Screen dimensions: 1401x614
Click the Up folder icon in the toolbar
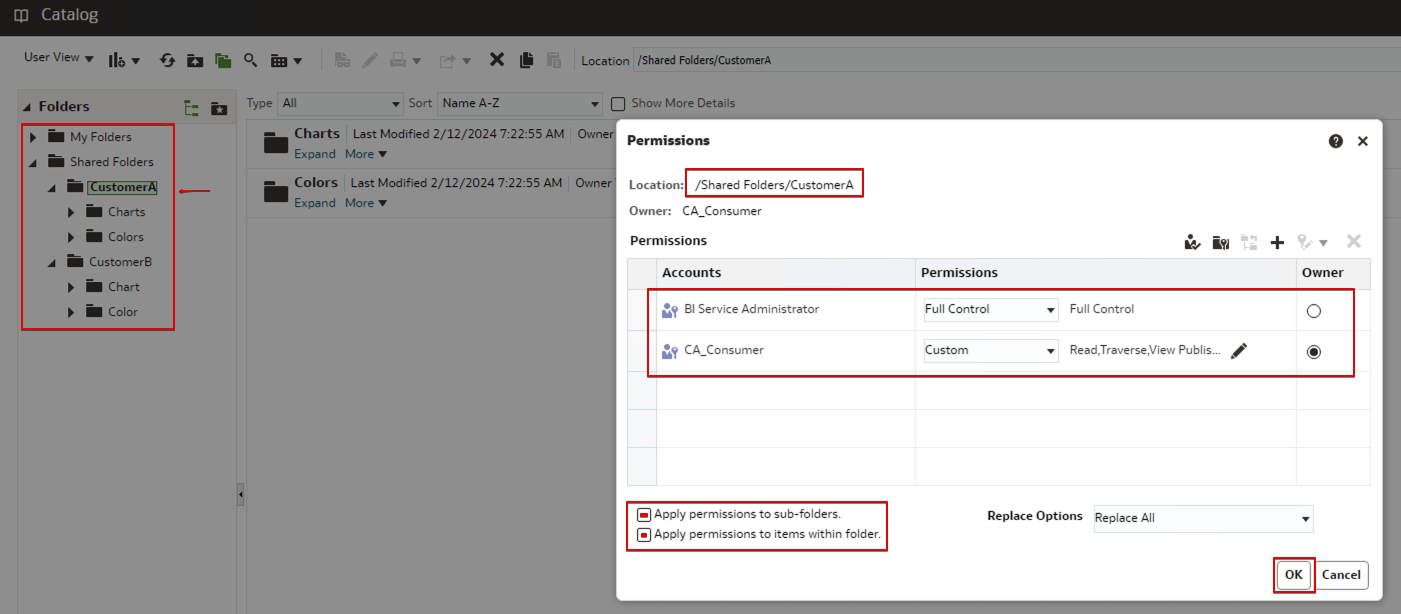tap(195, 60)
